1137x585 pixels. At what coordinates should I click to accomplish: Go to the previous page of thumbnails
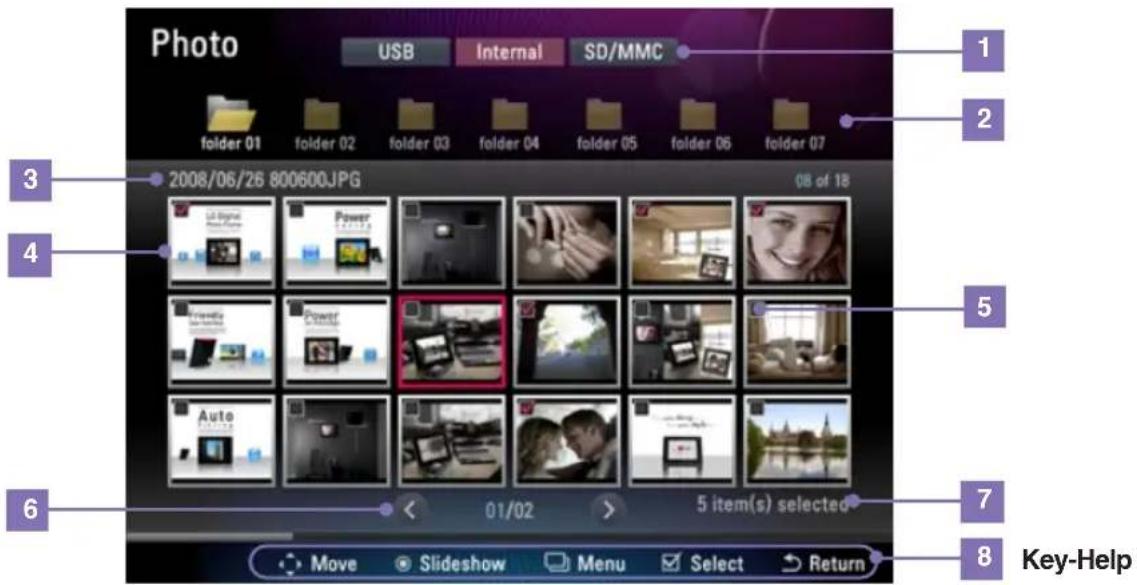410,510
